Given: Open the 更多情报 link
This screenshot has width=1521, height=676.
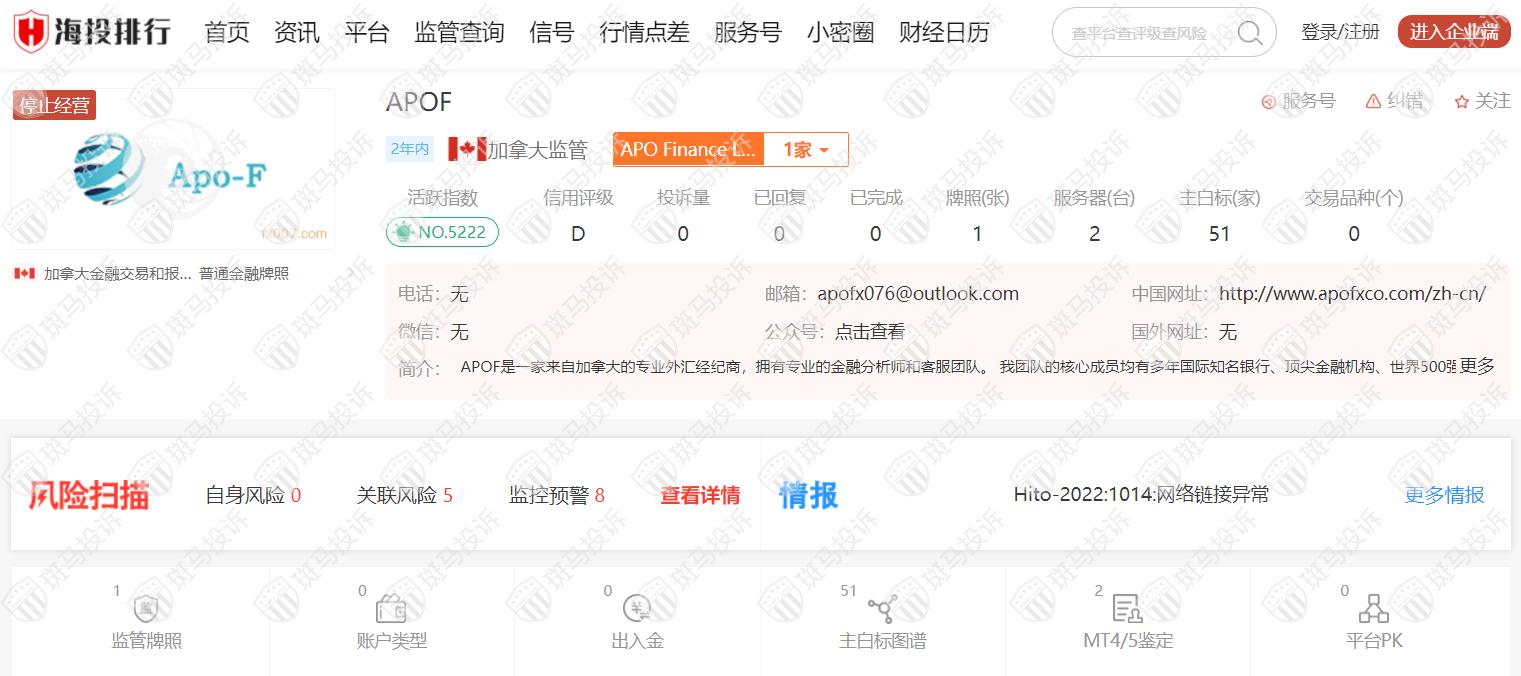Looking at the screenshot, I should point(1444,495).
